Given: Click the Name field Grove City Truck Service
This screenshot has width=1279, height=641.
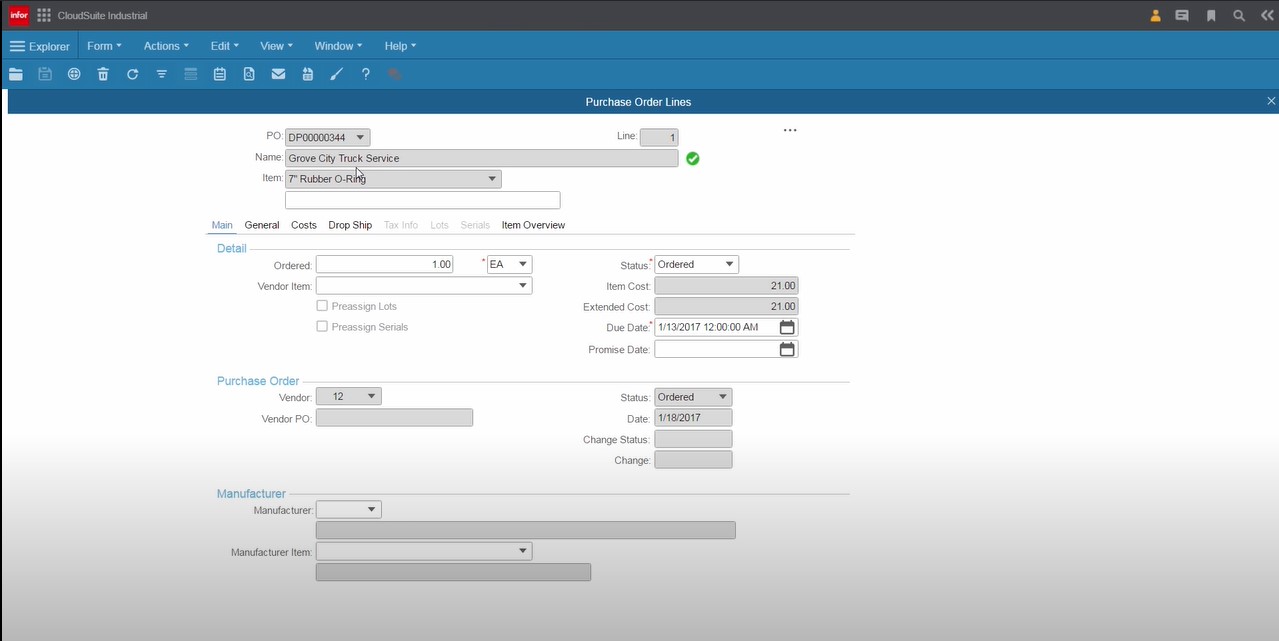Looking at the screenshot, I should [482, 158].
